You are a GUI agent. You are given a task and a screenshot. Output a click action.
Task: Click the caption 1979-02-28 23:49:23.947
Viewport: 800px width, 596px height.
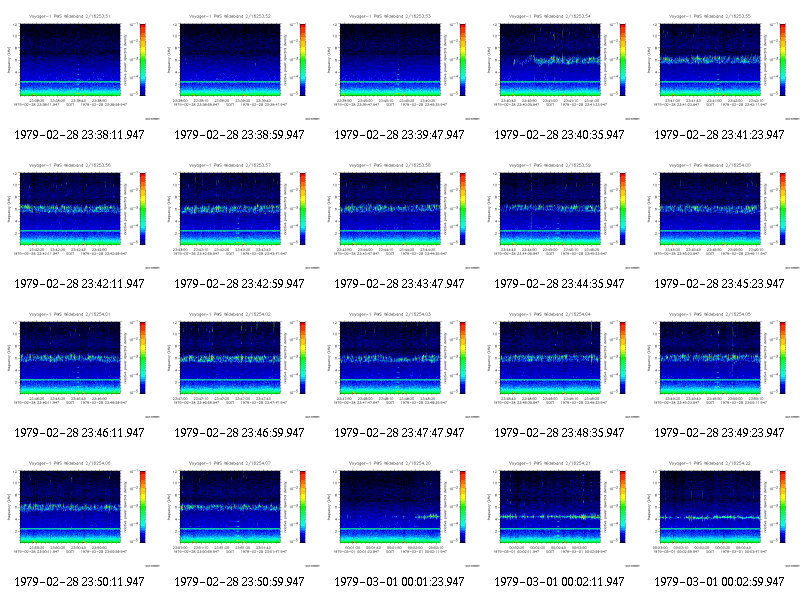coord(719,433)
